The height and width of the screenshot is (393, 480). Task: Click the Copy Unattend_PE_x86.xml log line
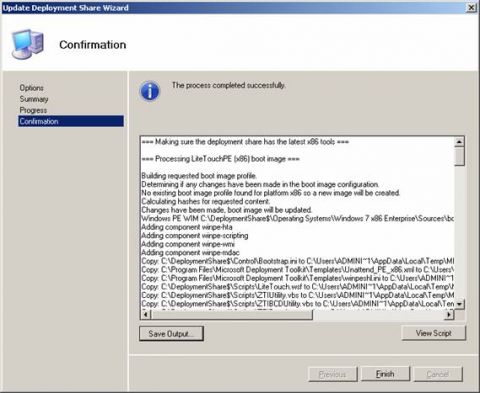[x=298, y=269]
